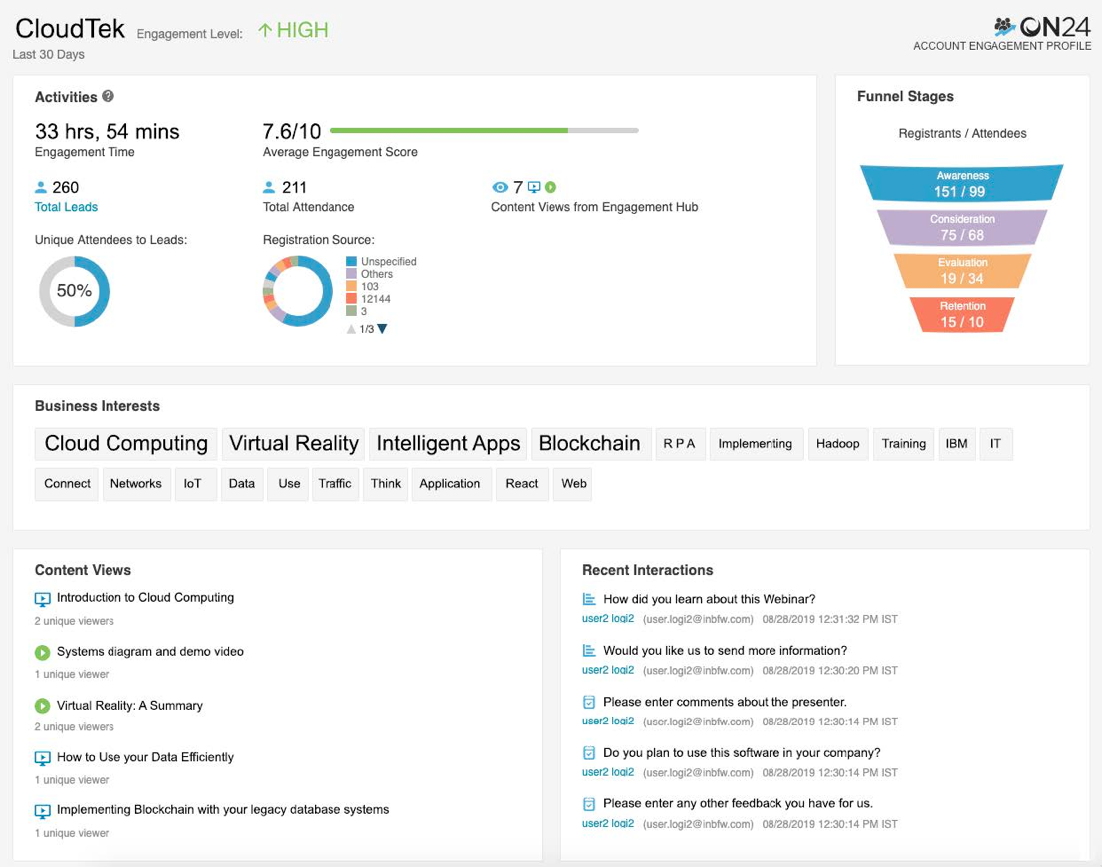The height and width of the screenshot is (867, 1102).
Task: Go to next legend page with down triangle
Action: 382,329
